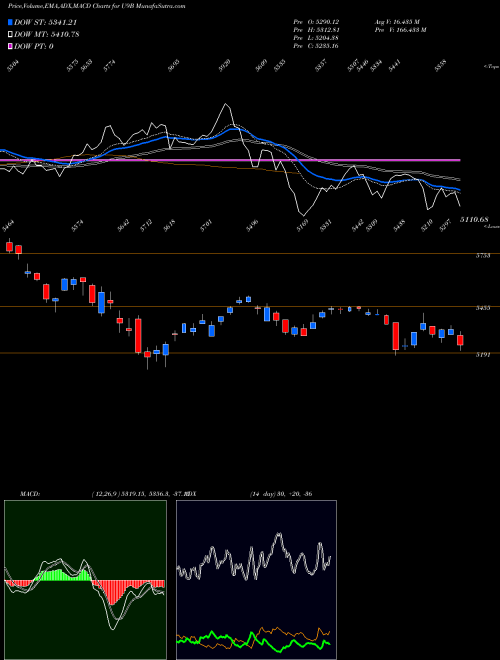Click the 'Pre C: 5233.16' close value
The image size is (500, 660).
(x=316, y=46)
